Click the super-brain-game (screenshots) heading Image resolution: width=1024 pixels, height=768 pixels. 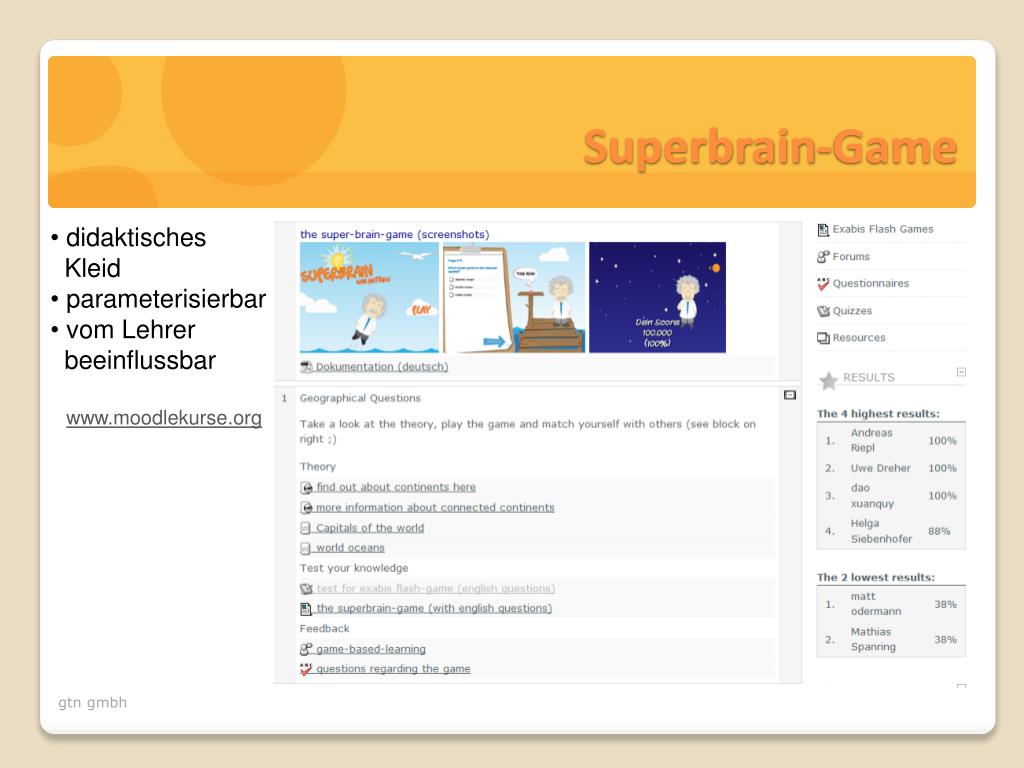click(x=394, y=234)
